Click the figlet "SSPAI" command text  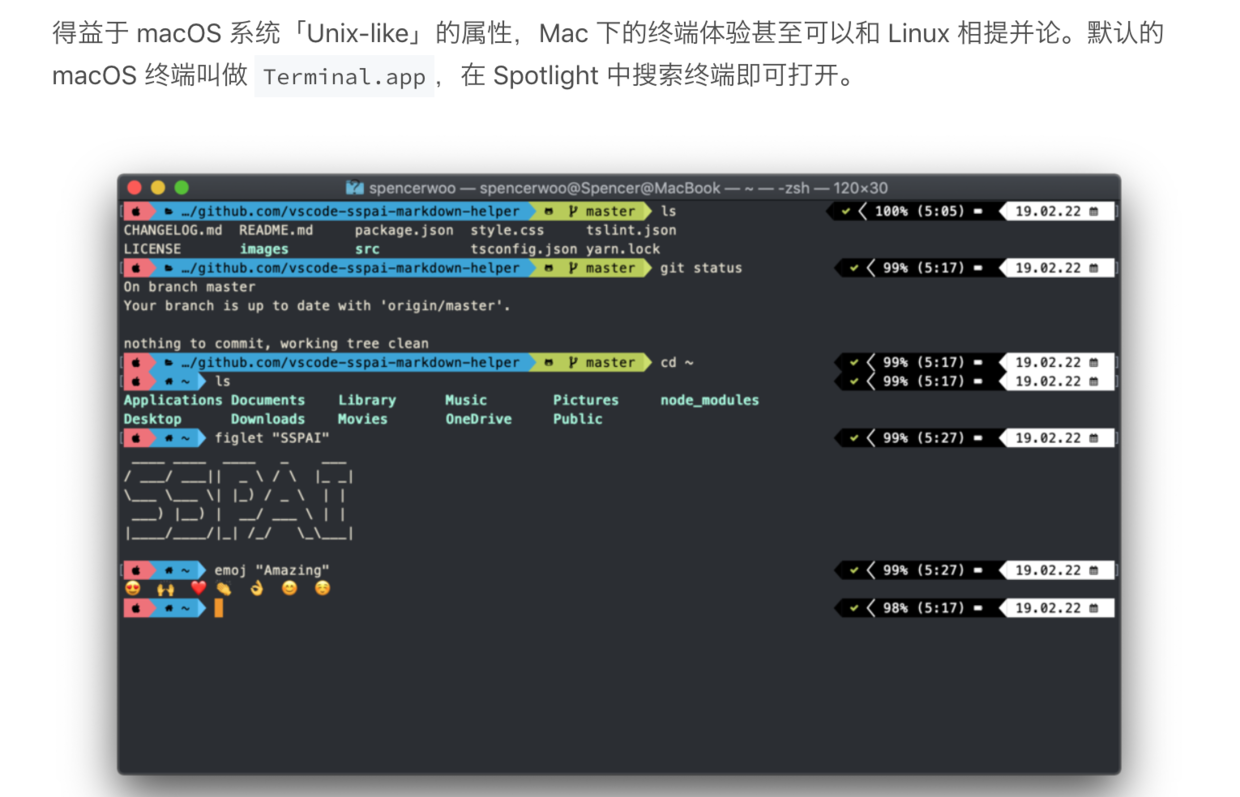(x=272, y=438)
